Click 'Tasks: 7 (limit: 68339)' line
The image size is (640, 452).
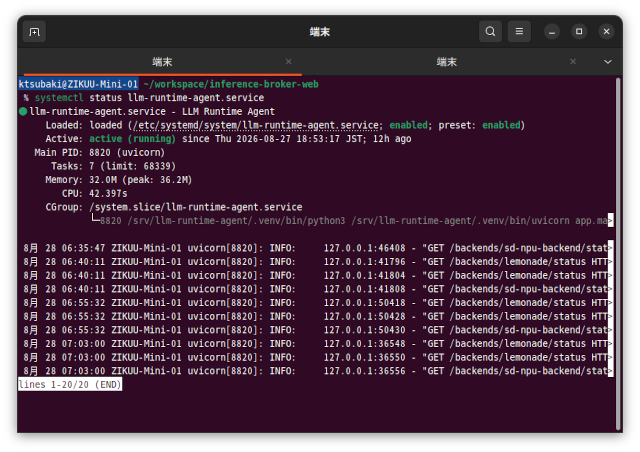(x=113, y=166)
